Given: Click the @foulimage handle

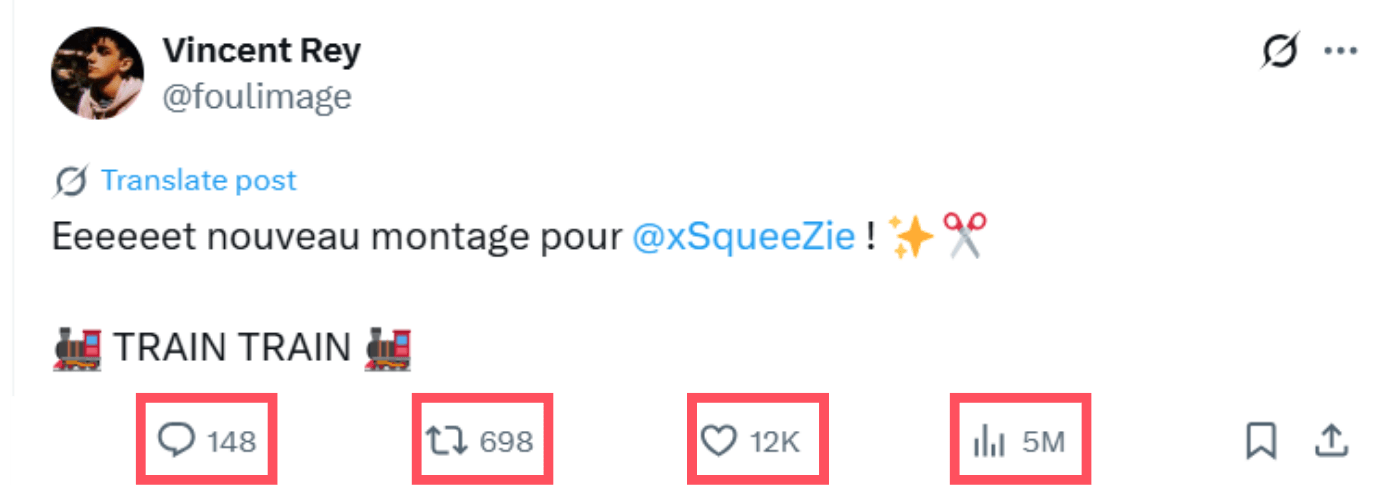Looking at the screenshot, I should (x=257, y=97).
